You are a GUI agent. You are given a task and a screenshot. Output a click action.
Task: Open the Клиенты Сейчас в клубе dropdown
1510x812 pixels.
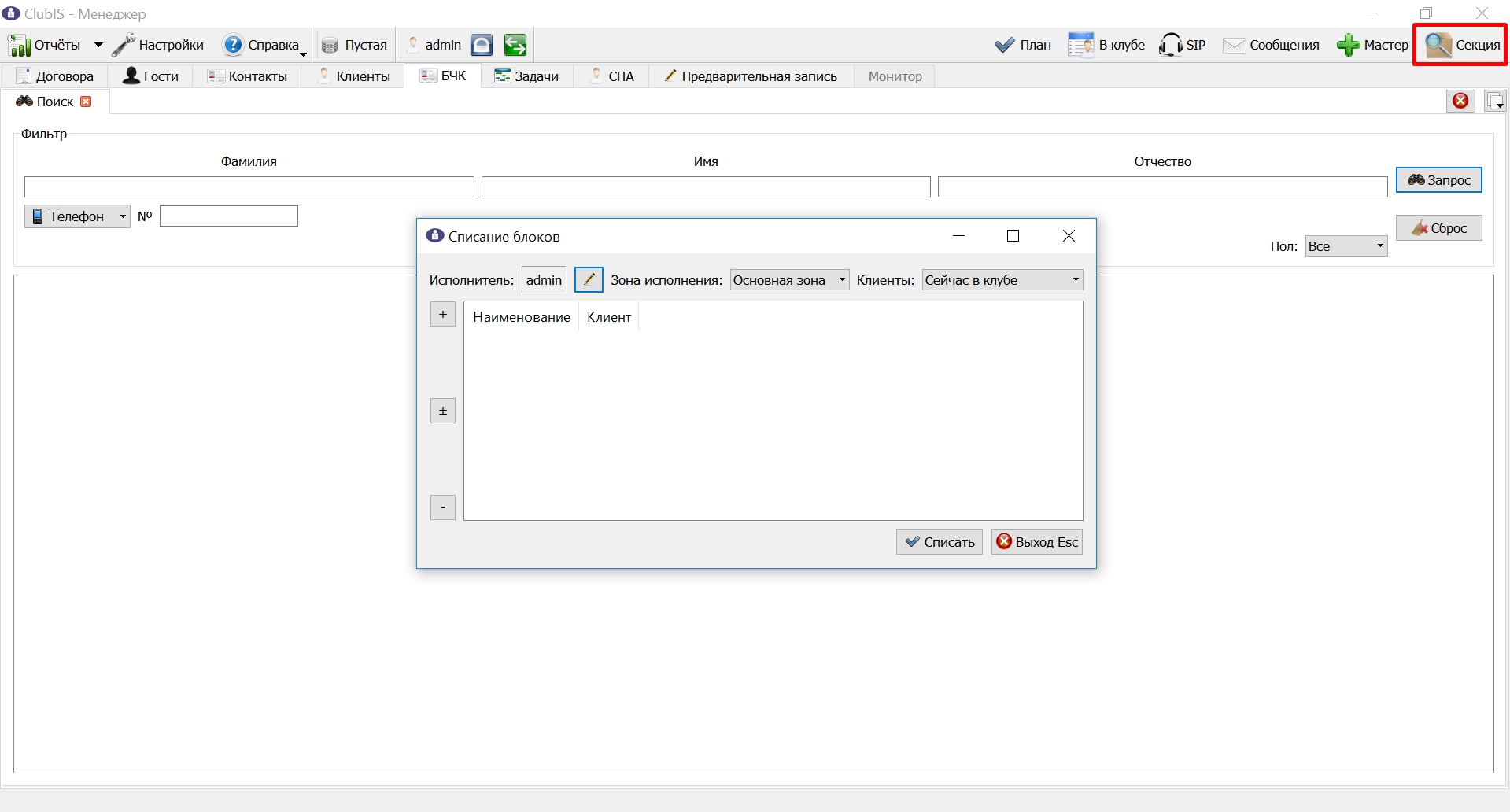pos(1002,280)
